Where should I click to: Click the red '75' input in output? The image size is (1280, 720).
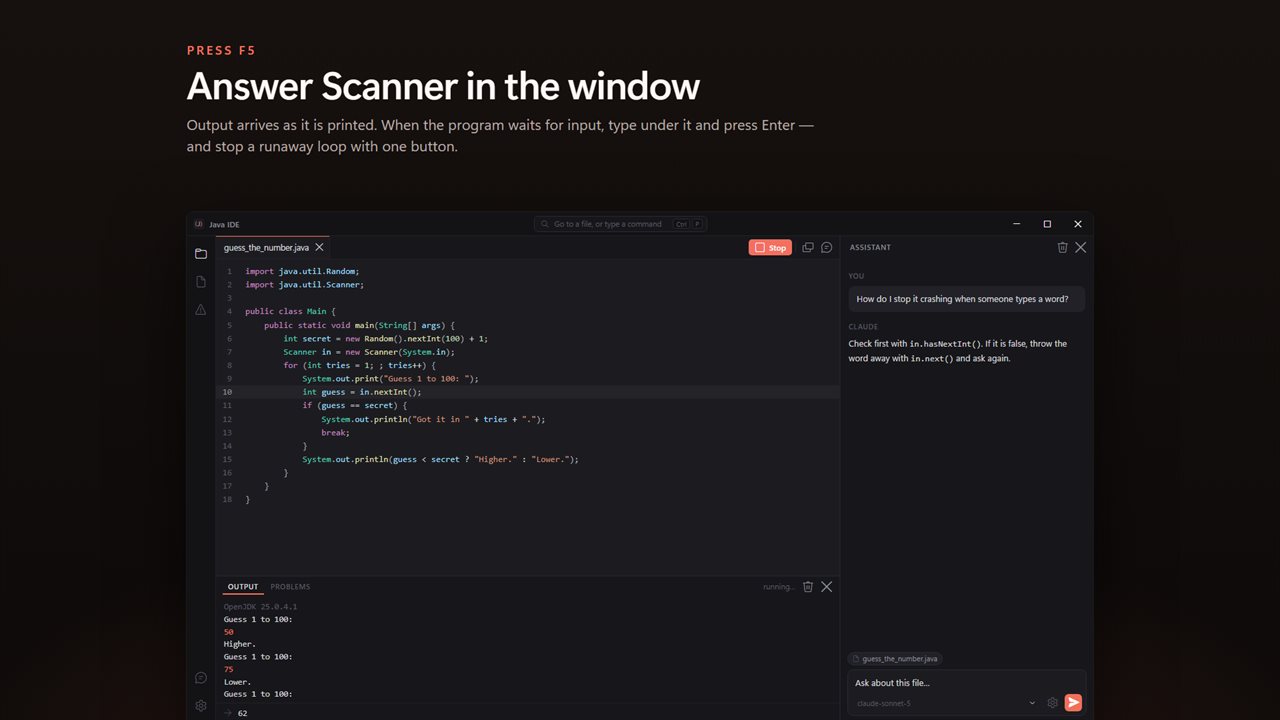228,669
